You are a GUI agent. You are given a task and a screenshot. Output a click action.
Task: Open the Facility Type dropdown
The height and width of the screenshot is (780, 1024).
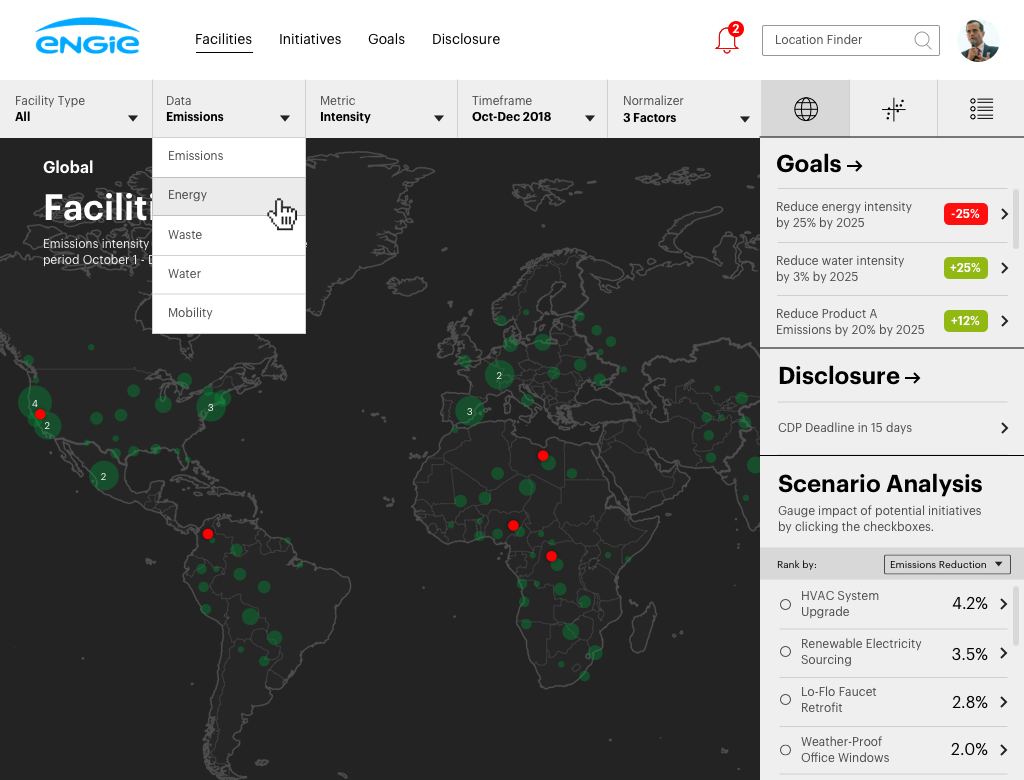click(75, 109)
